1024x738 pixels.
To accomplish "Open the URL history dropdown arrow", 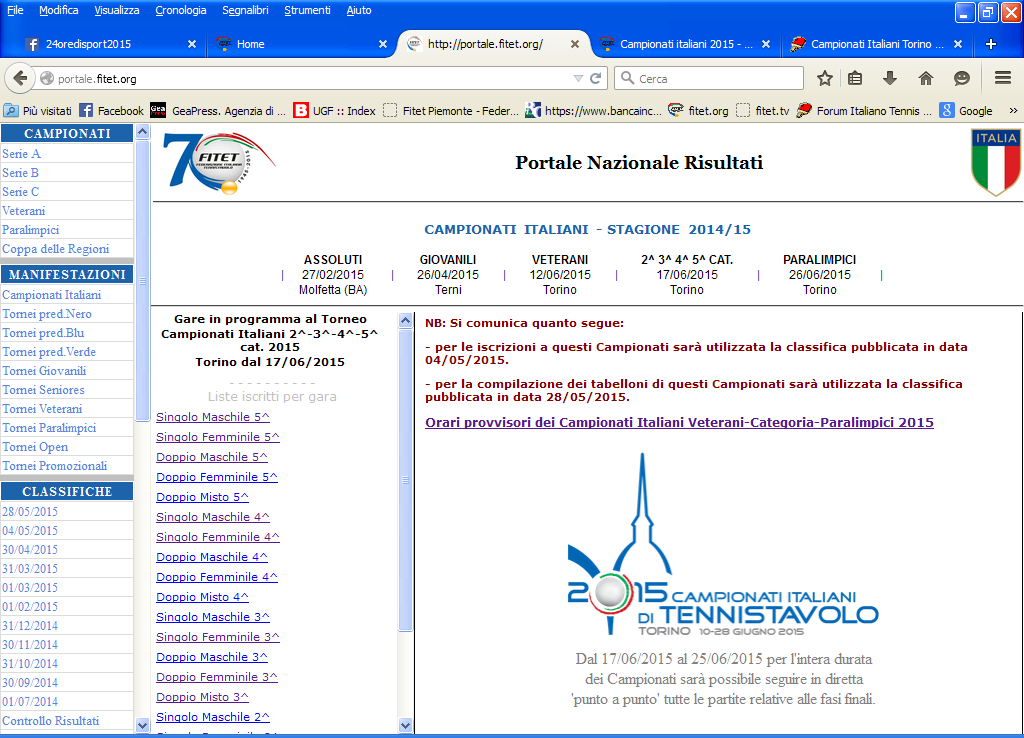I will pos(578,78).
